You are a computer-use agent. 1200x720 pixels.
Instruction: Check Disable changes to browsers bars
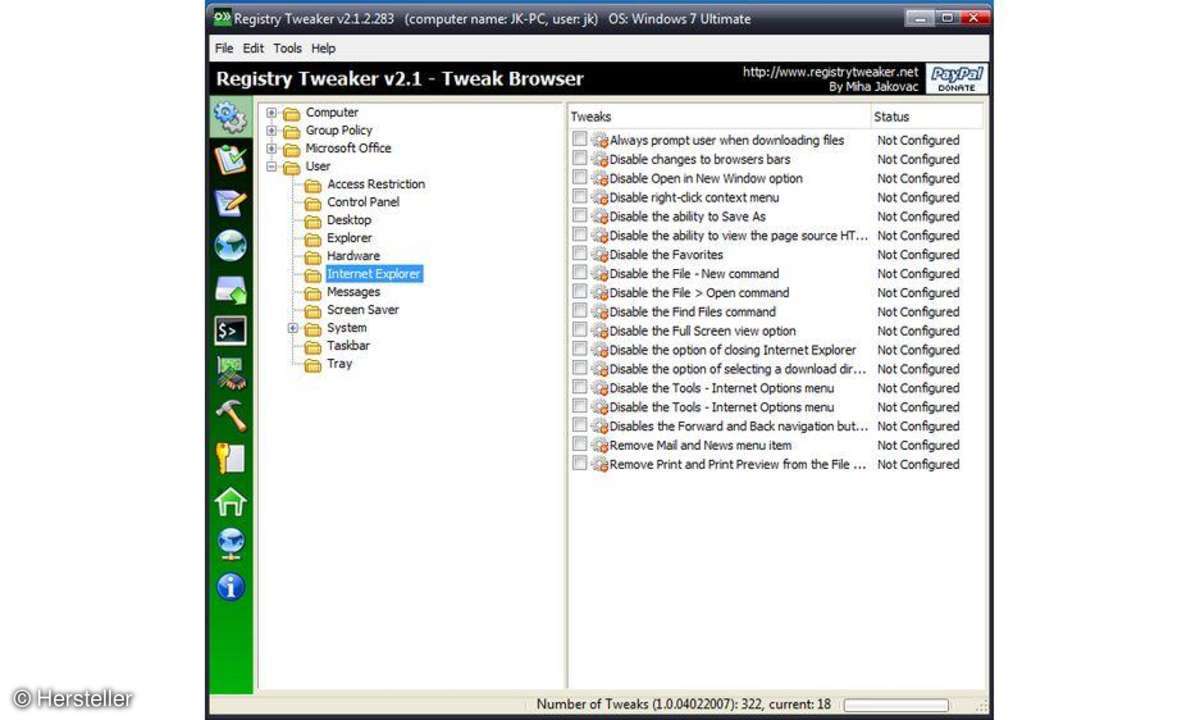tap(580, 159)
